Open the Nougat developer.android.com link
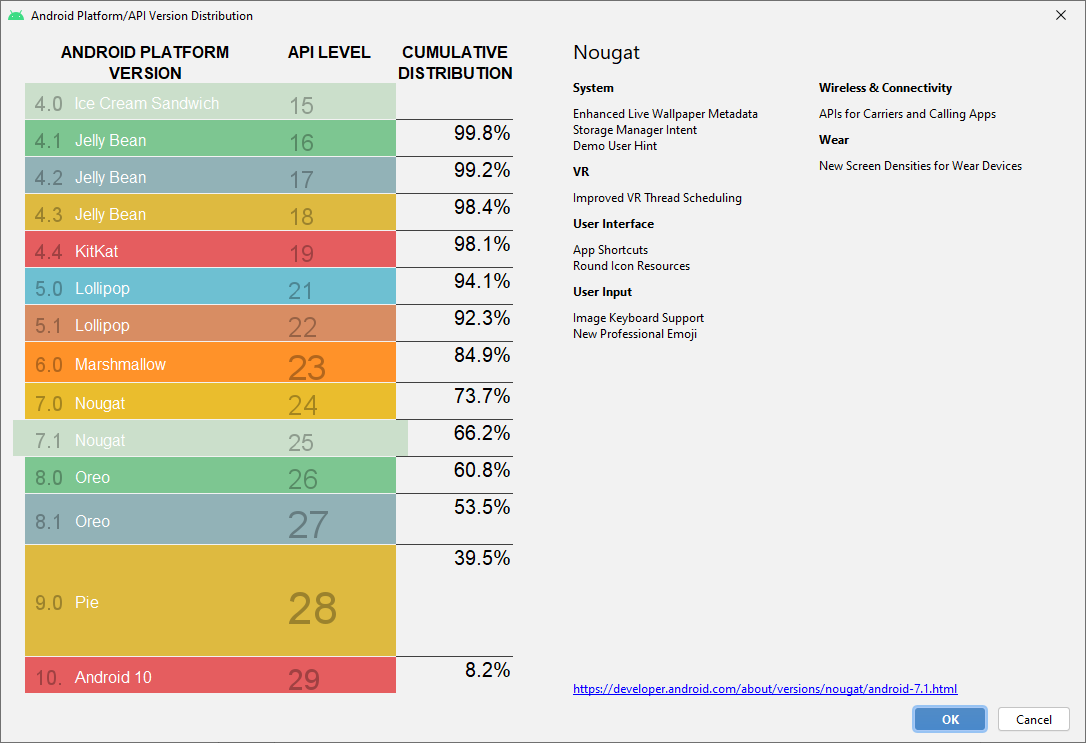The image size is (1086, 743). point(765,689)
